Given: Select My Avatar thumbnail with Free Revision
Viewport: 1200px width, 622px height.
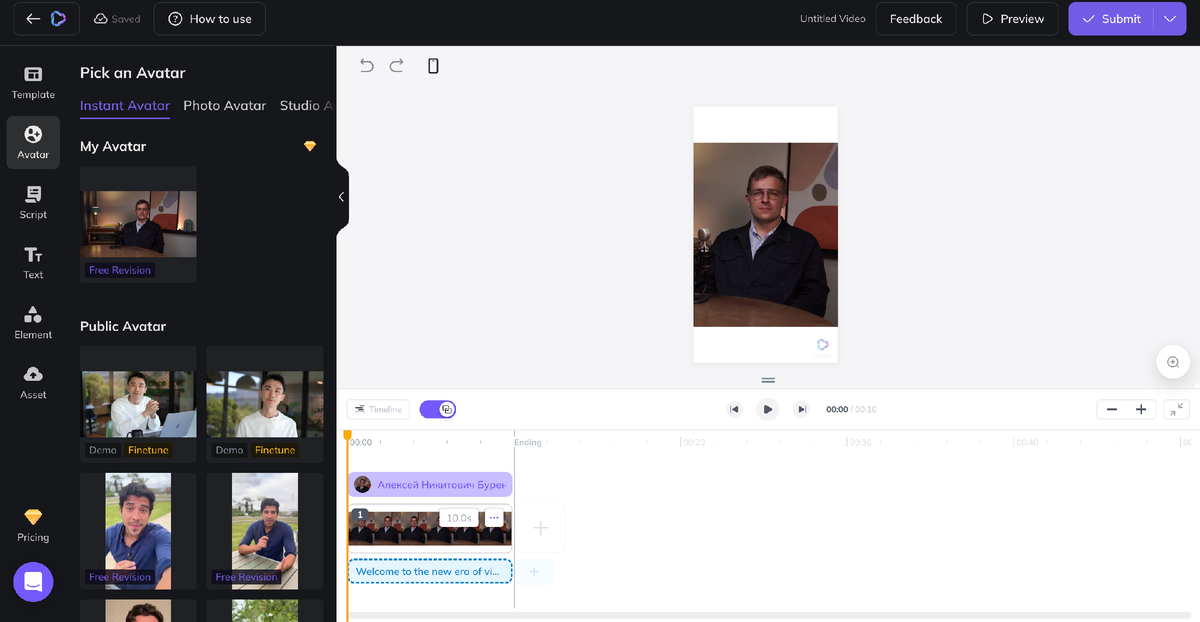Looking at the screenshot, I should pyautogui.click(x=138, y=224).
